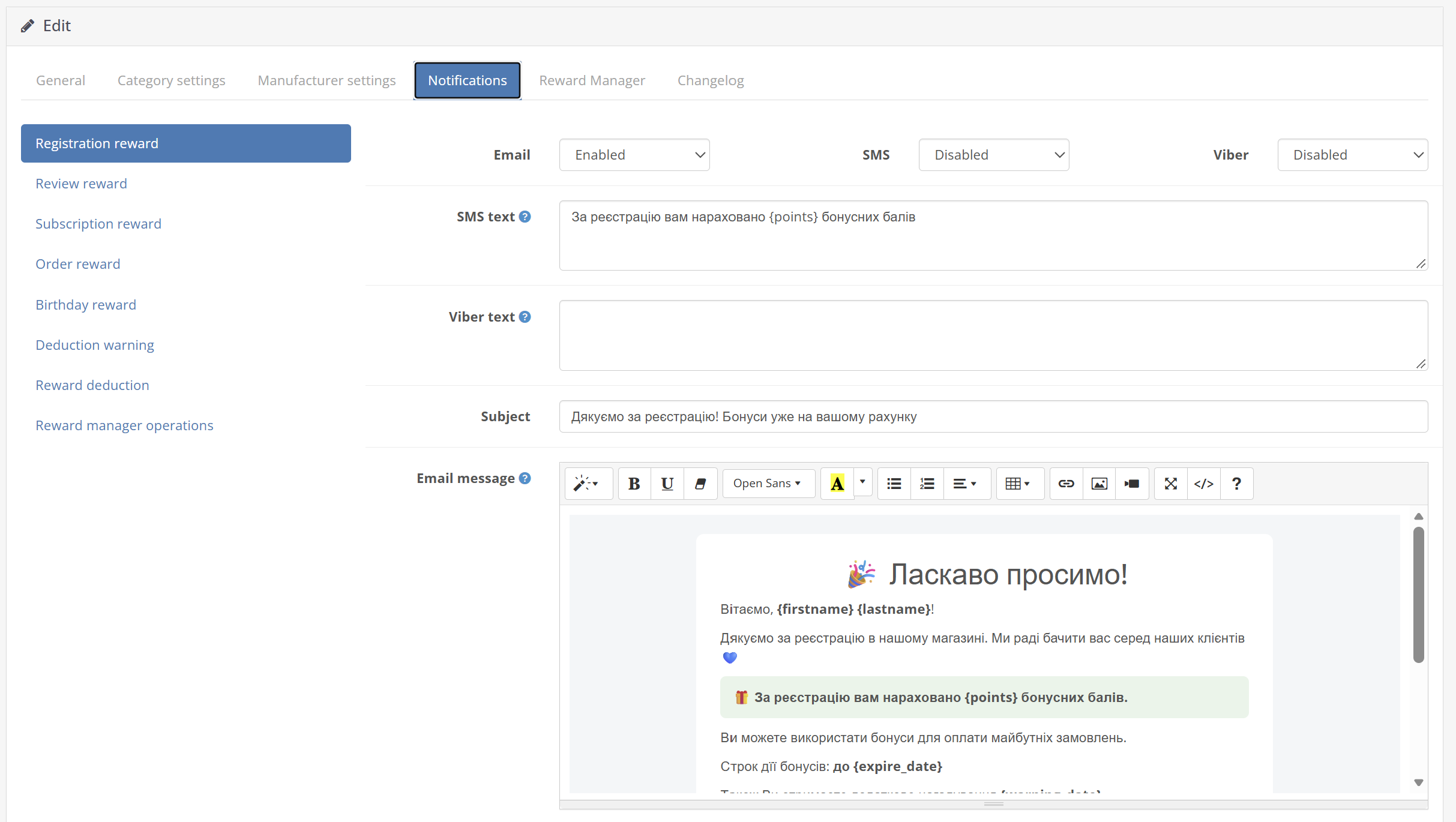Screen dimensions: 1456x822
Task: Open the Viber Disabled dropdown
Action: click(x=1353, y=155)
